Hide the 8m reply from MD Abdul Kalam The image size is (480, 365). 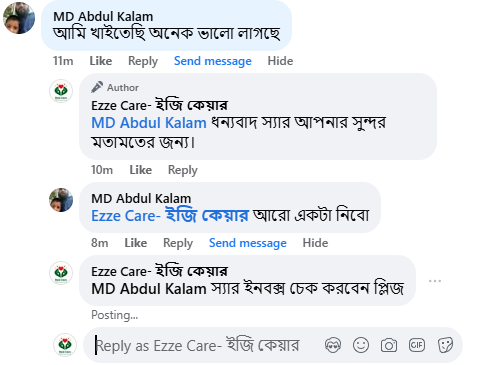pos(315,243)
